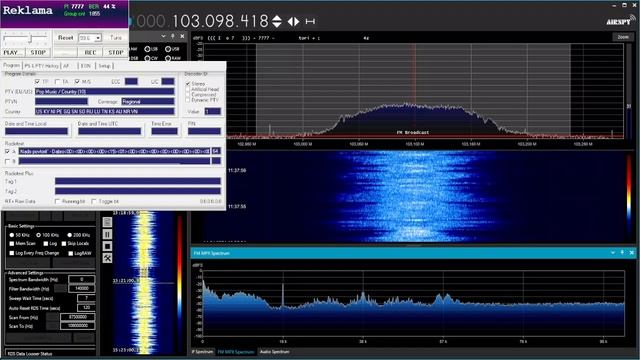This screenshot has width=640, height=360.
Task: Collapse the FM MPX Spectrum panel chevron
Action: (613, 253)
